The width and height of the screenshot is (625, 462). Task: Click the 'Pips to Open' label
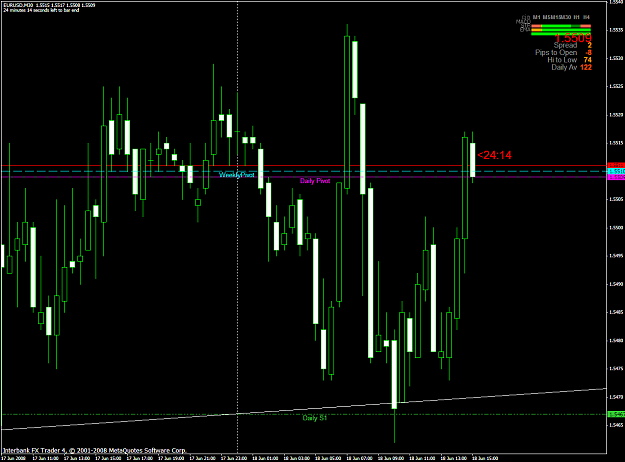(x=556, y=53)
